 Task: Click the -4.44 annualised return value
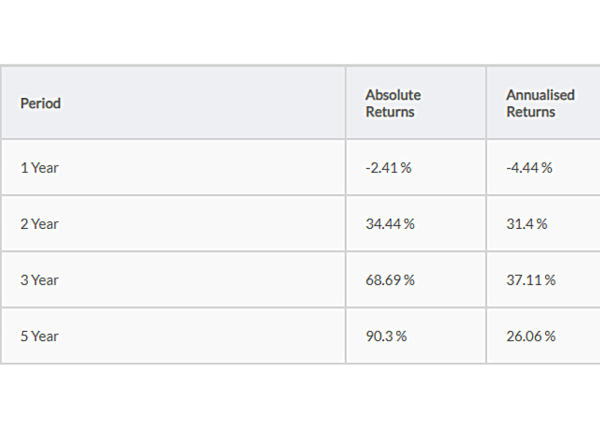[x=523, y=168]
